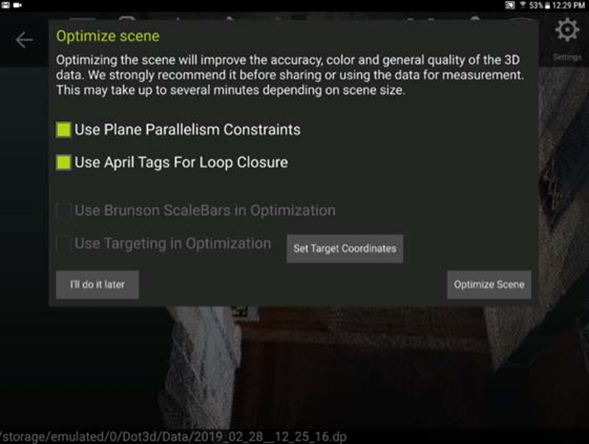Uncheck Use Plane Parallelism Constraints checkbox
This screenshot has height=444, width=589.
pos(63,130)
